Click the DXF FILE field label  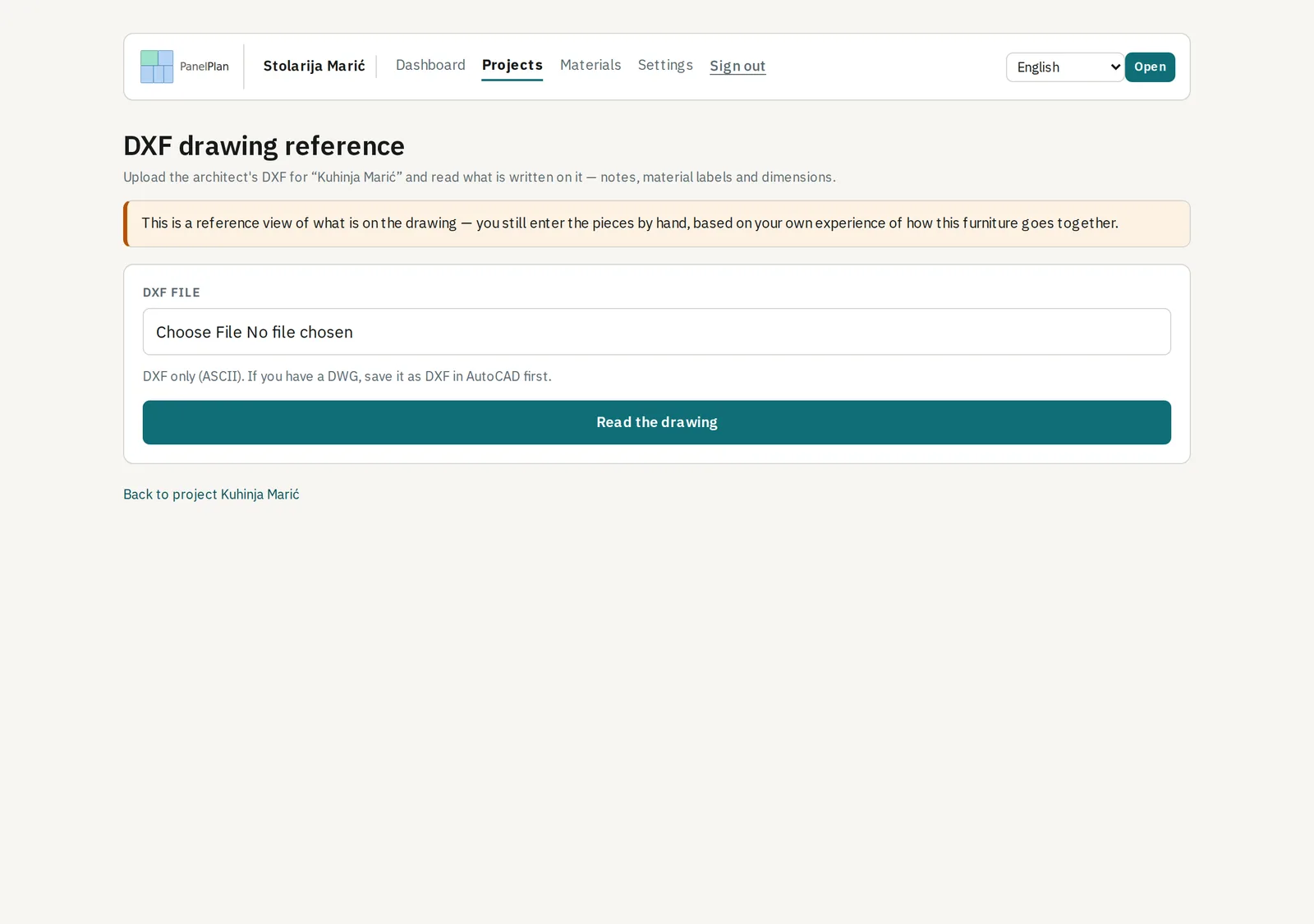coord(172,292)
